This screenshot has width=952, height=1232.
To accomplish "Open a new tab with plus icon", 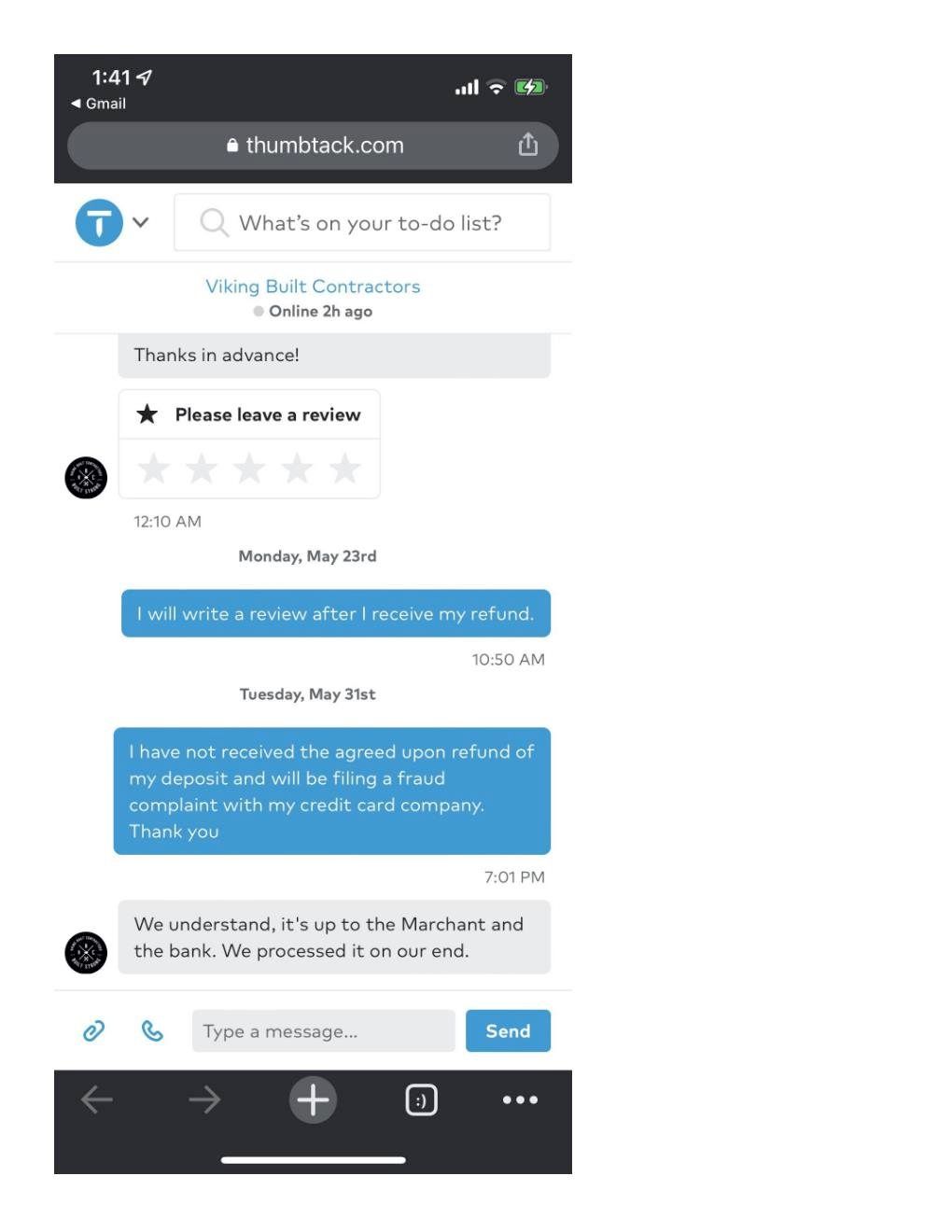I will pos(313,1099).
